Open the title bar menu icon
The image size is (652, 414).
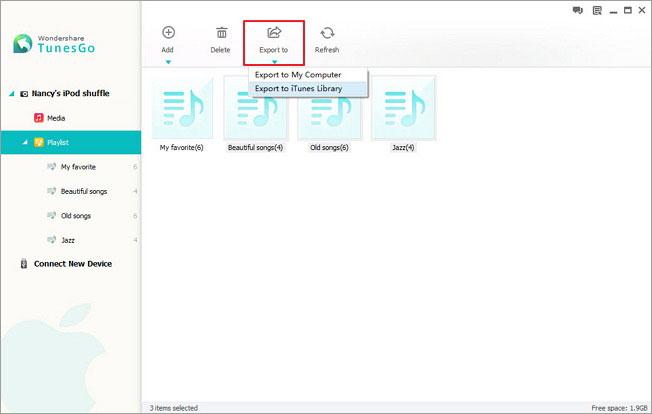point(594,10)
